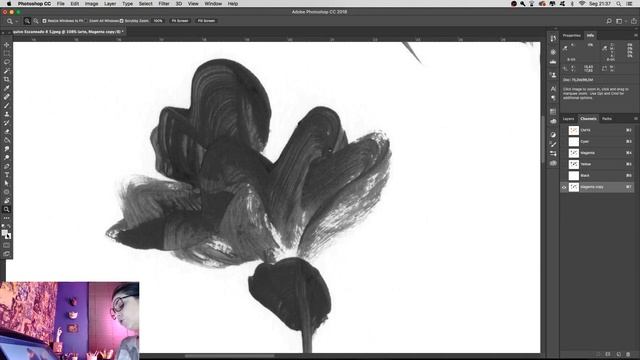Select the Blur tool
This screenshot has height=360, width=640.
point(7,149)
